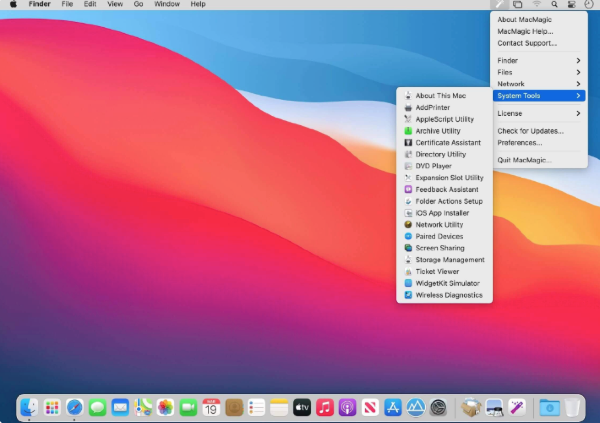Open Music in the Dock

(x=324, y=407)
